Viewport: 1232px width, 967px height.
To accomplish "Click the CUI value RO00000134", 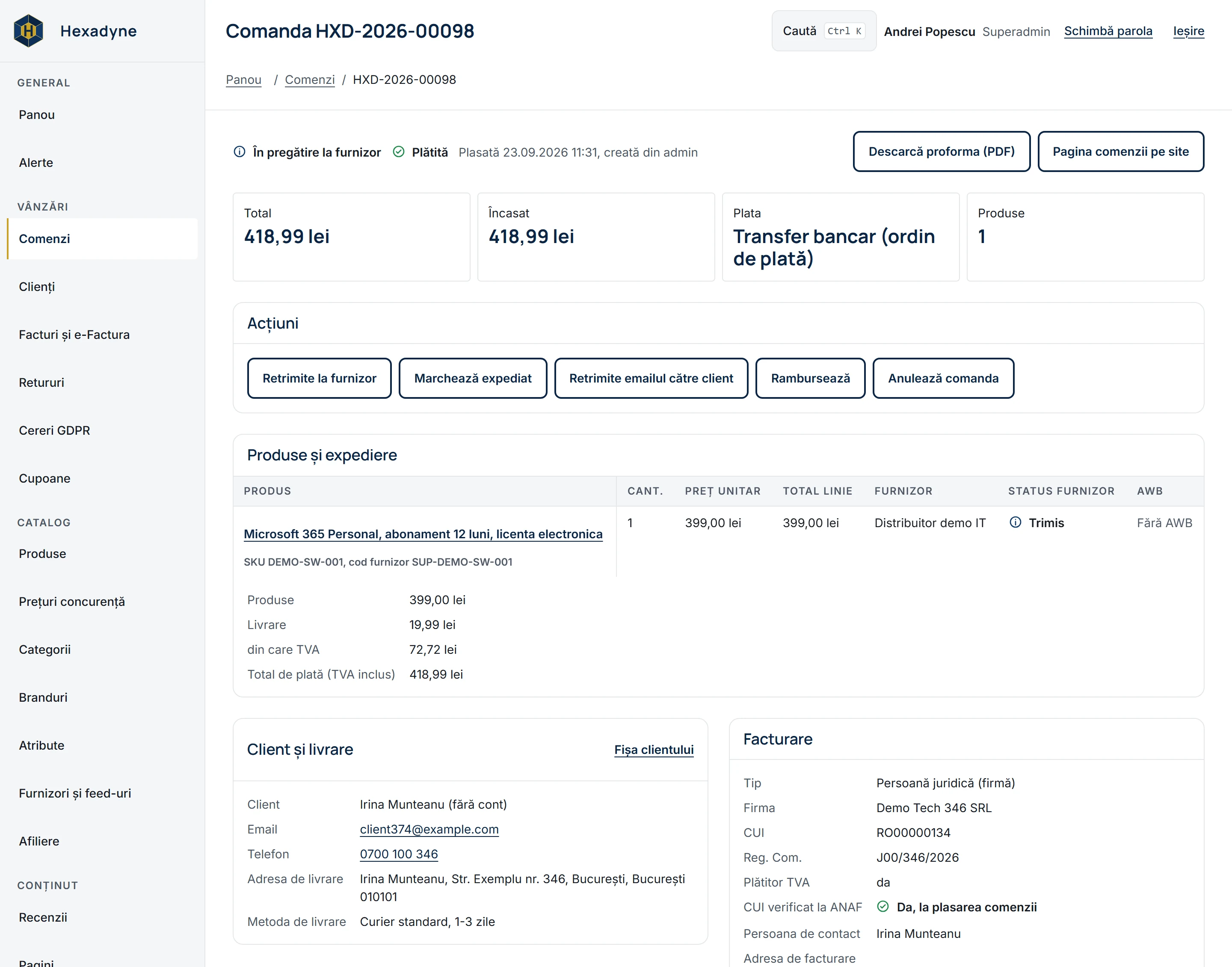I will (913, 833).
